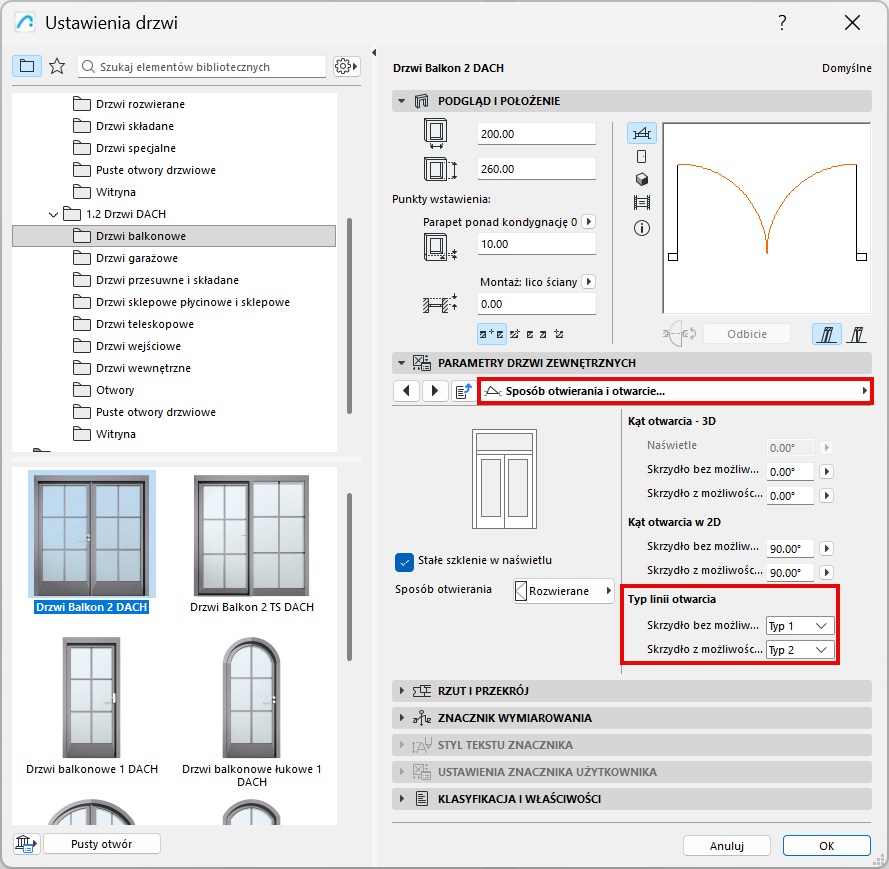Open Drzwi teleskopowe folder
Viewport: 889px width, 869px height.
coord(133,324)
